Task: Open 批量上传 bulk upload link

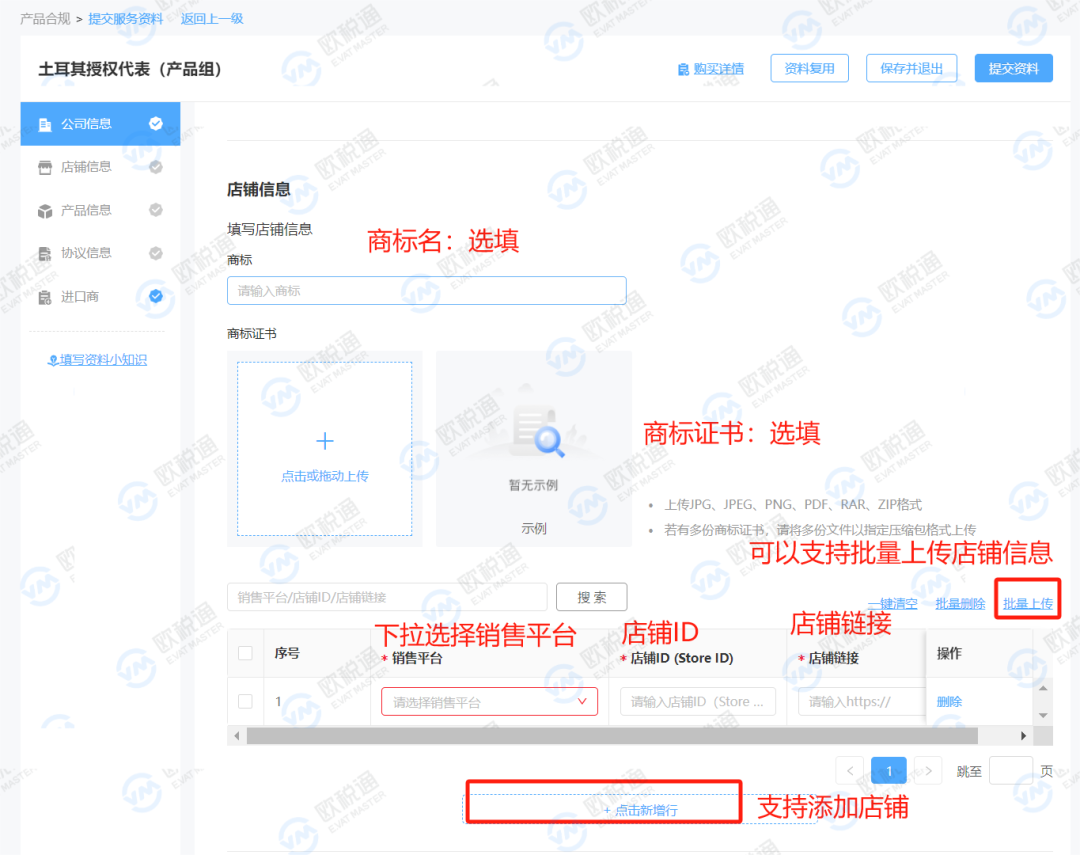Action: [1027, 602]
